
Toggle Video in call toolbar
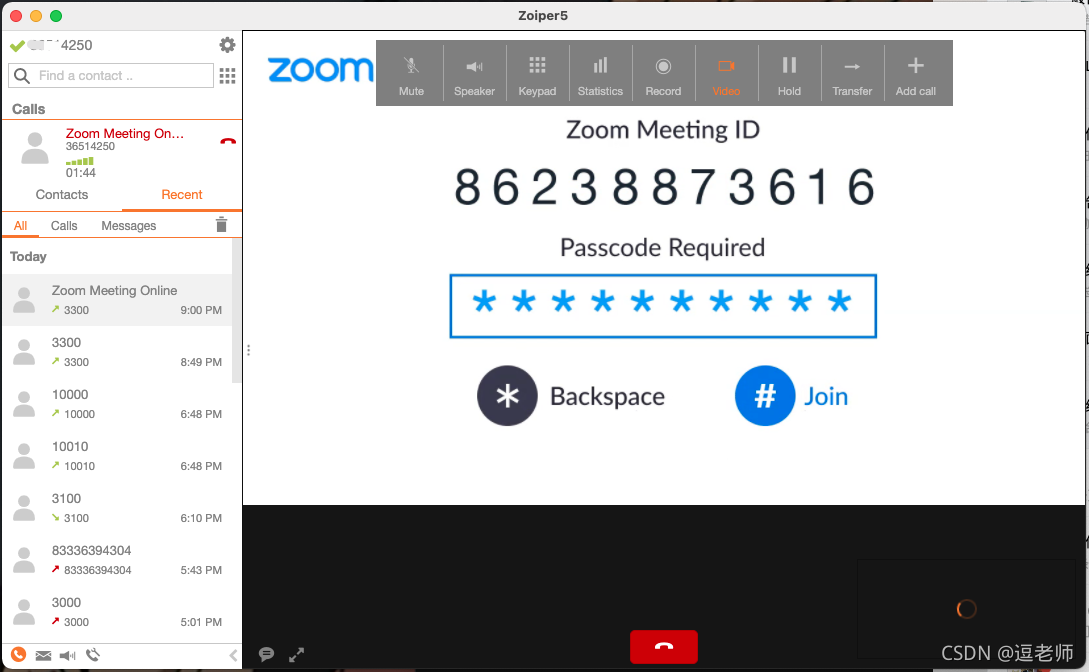point(726,74)
